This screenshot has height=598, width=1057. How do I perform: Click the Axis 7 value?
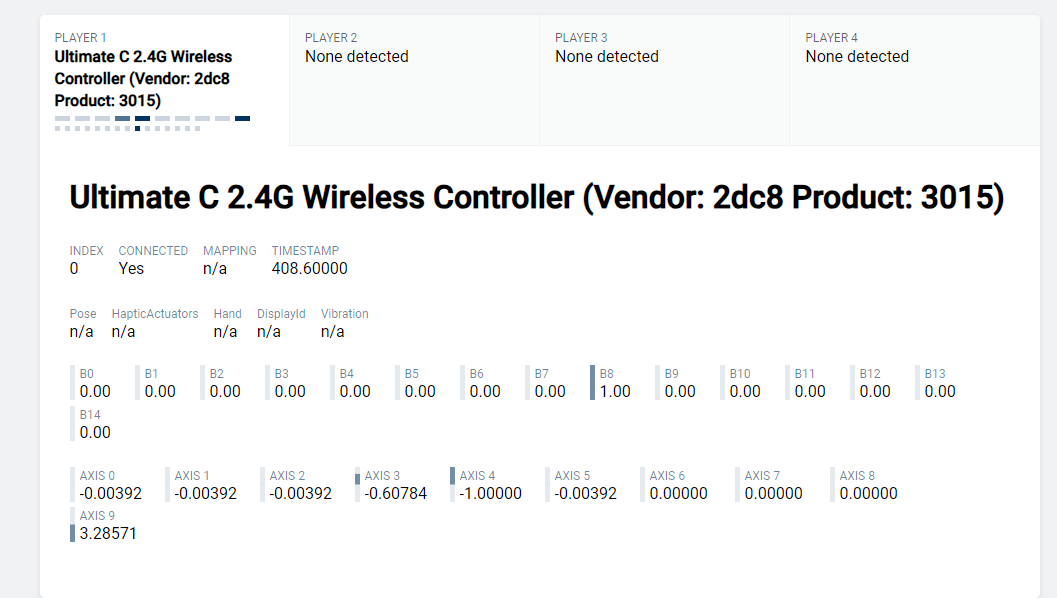tap(773, 493)
